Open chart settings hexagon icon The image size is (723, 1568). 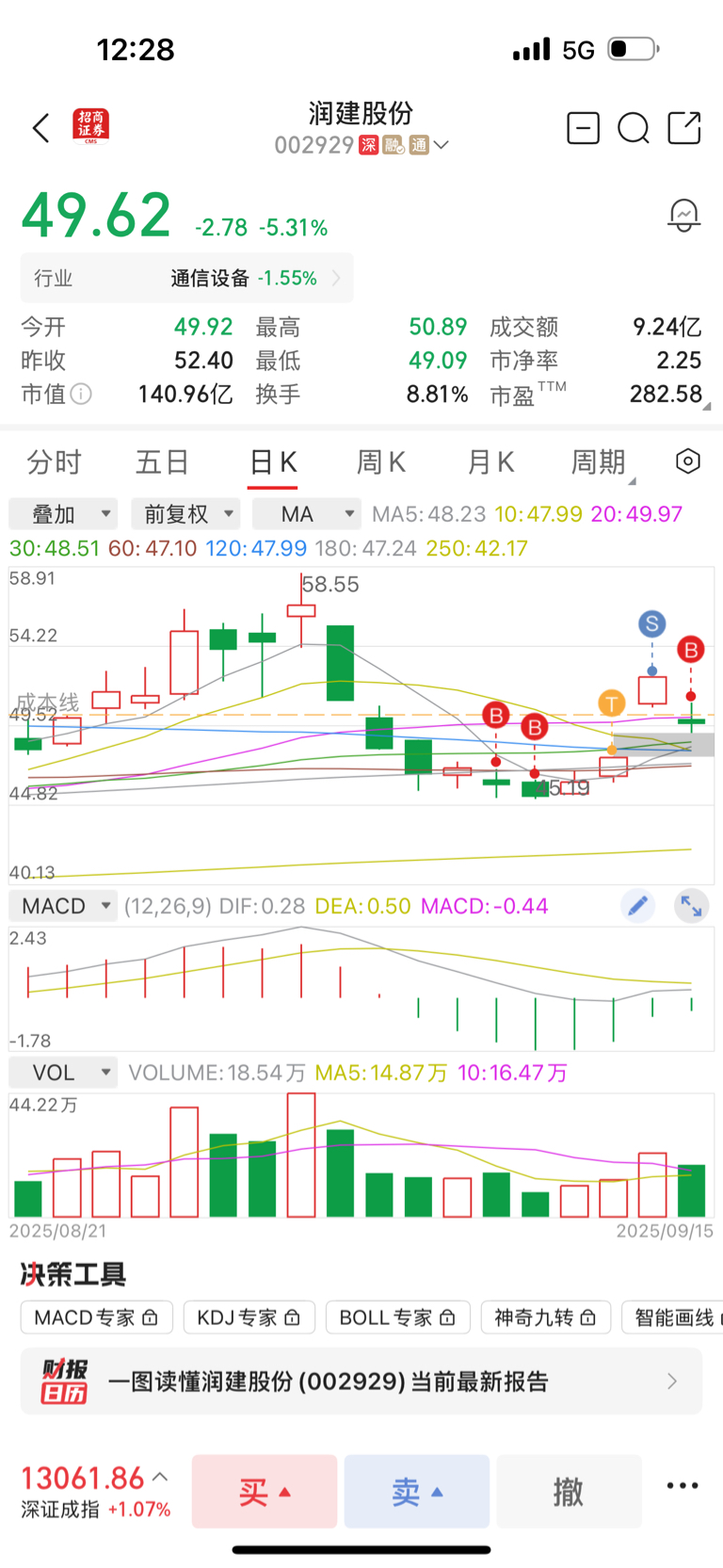(688, 461)
